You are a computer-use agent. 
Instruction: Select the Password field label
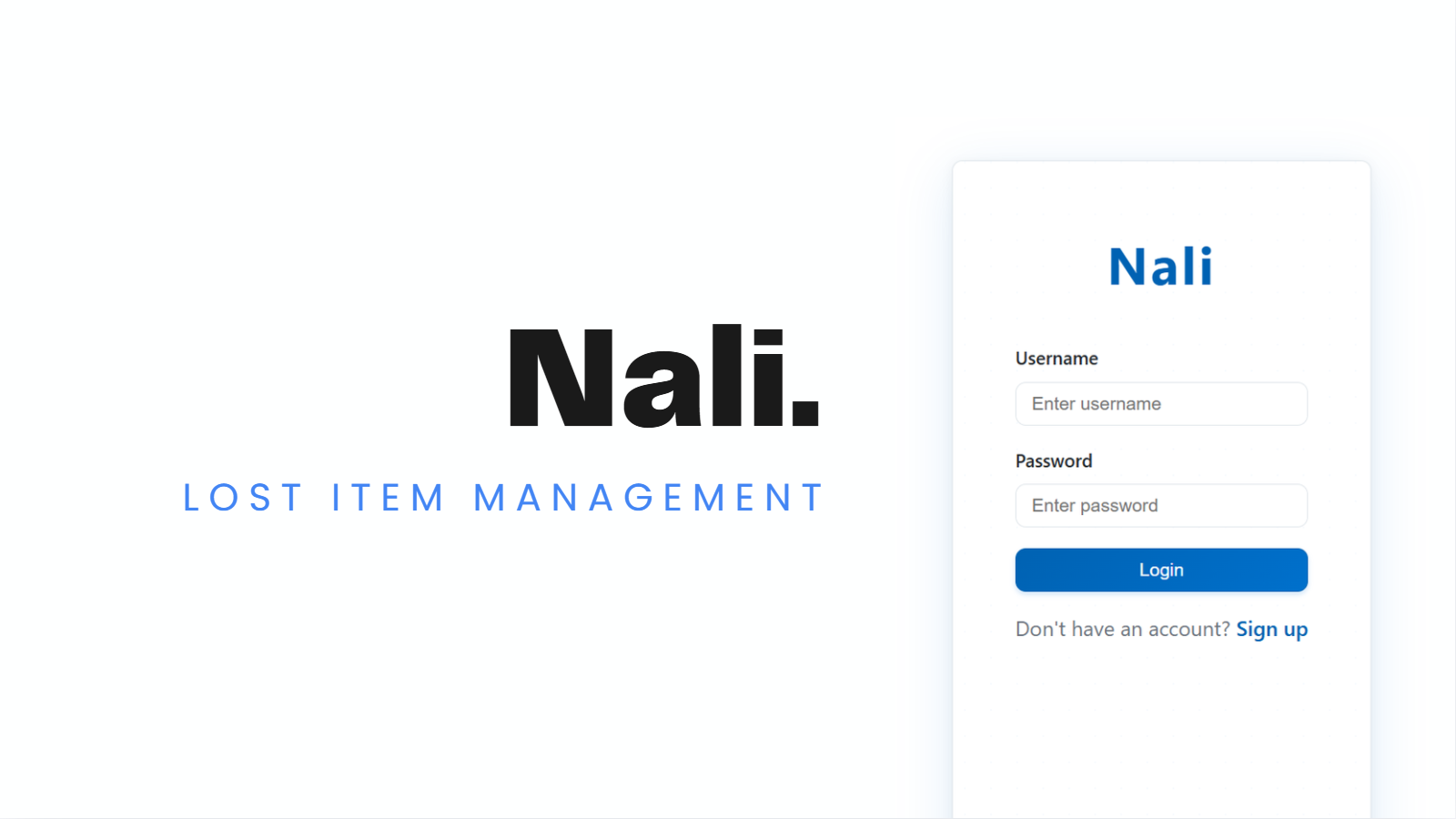point(1054,461)
